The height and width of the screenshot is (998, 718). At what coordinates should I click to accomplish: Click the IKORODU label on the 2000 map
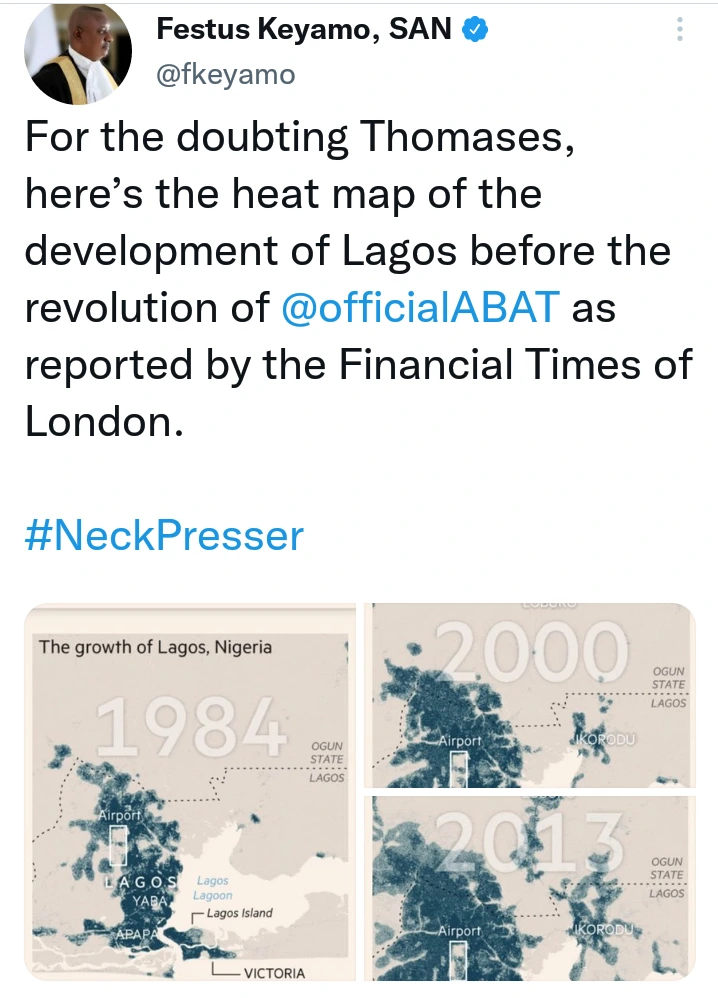tap(607, 739)
